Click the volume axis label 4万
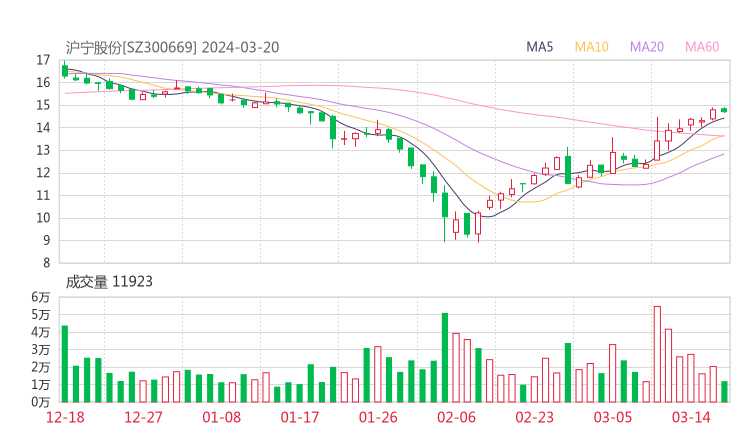 [x=41, y=332]
